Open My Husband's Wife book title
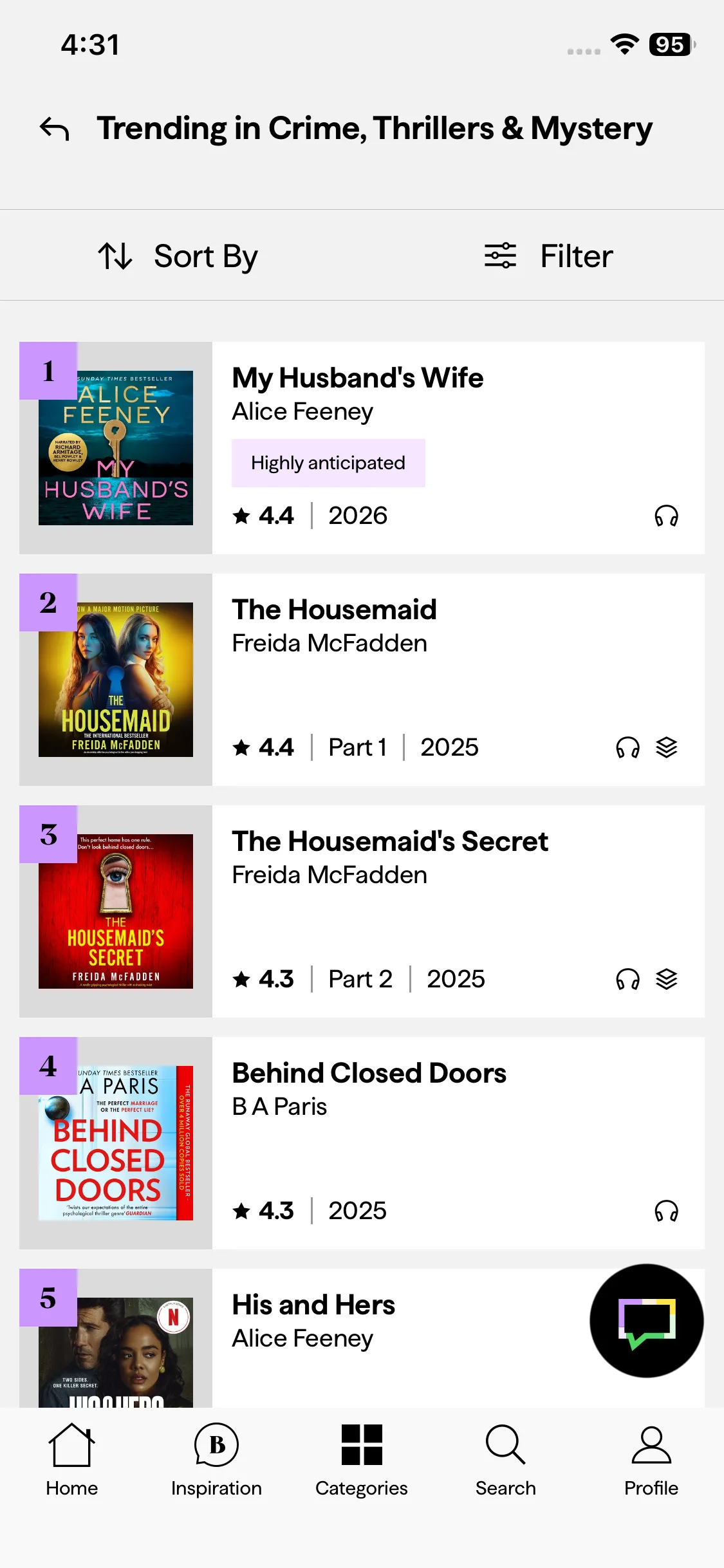Image resolution: width=724 pixels, height=1568 pixels. [358, 378]
